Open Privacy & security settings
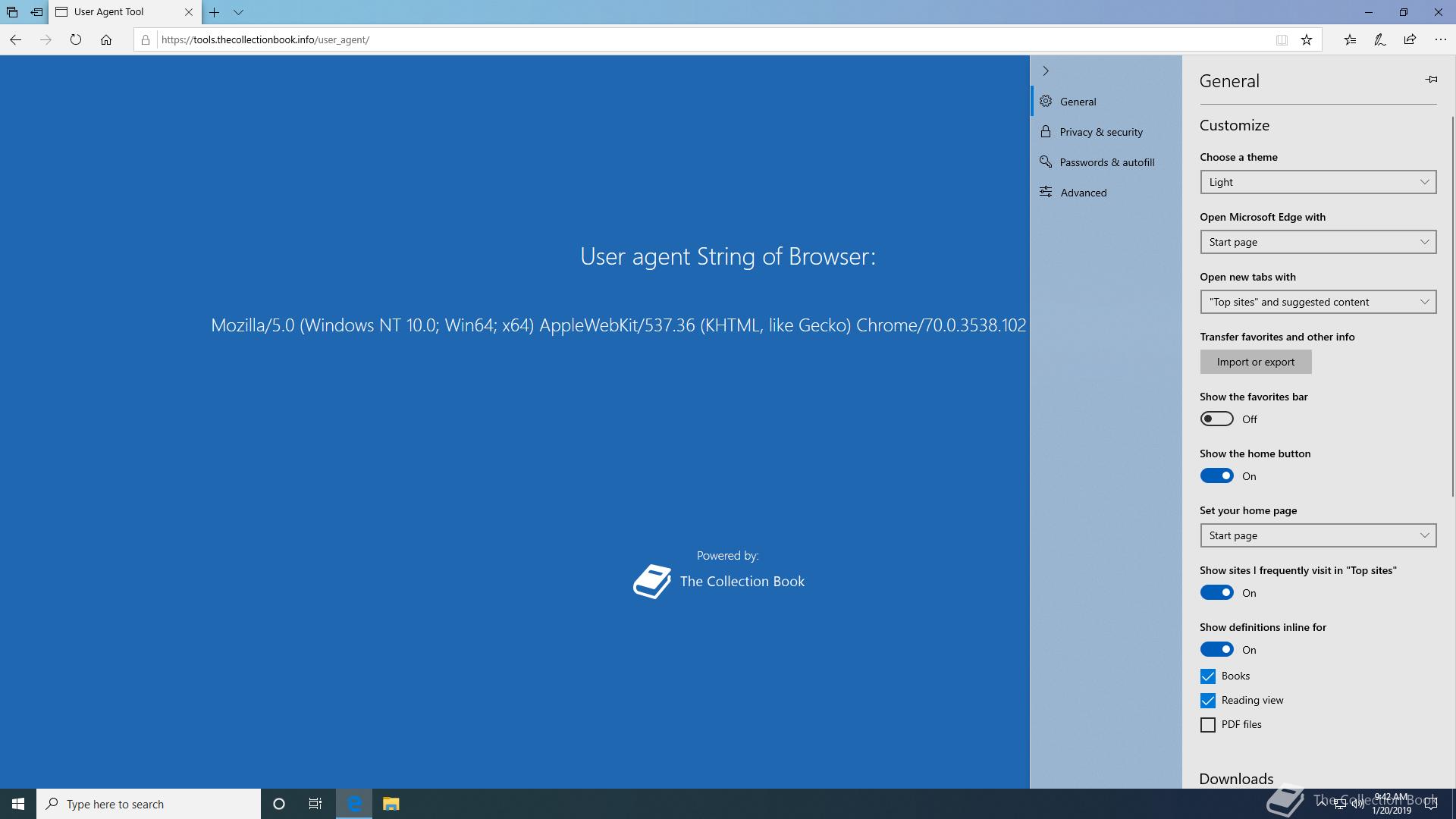The image size is (1456, 819). [x=1106, y=132]
